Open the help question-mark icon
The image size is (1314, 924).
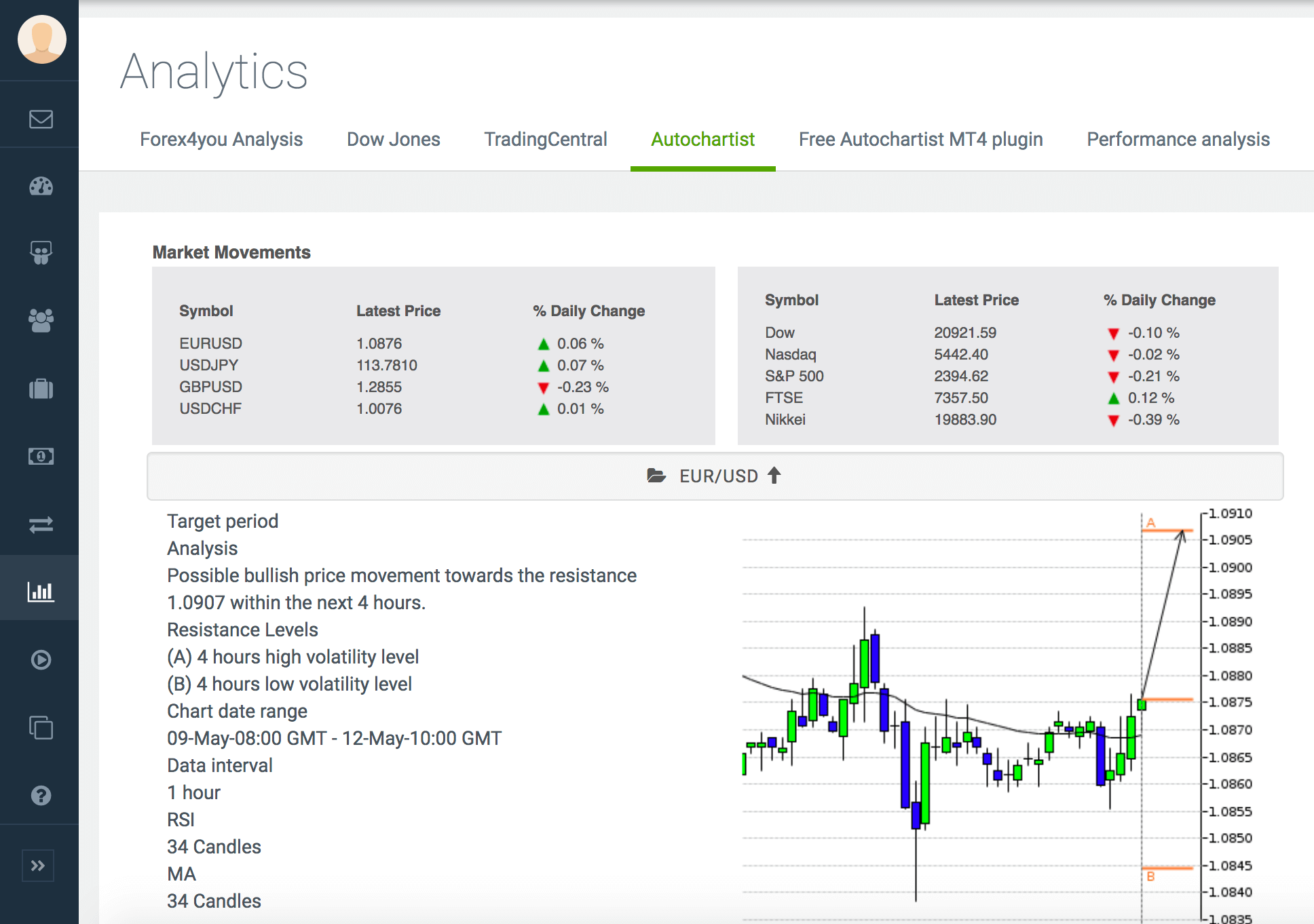[40, 795]
